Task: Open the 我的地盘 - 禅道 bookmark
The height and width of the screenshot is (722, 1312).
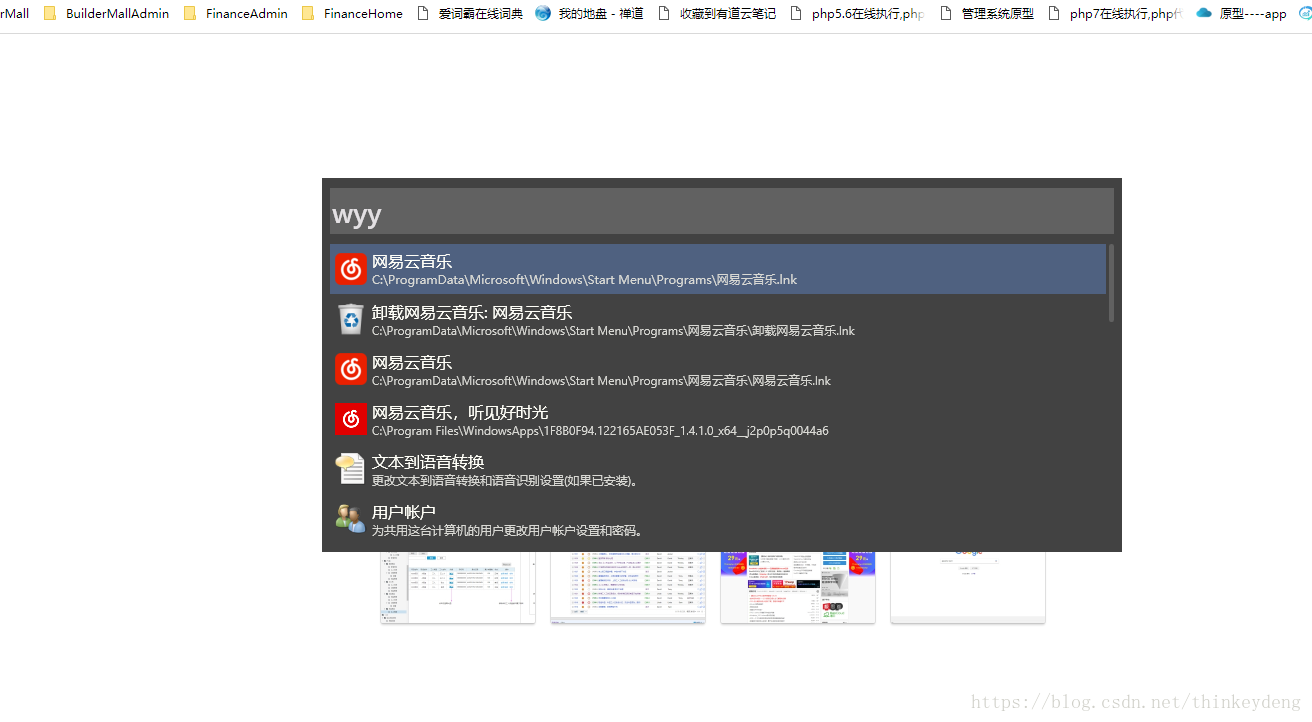Action: point(589,14)
